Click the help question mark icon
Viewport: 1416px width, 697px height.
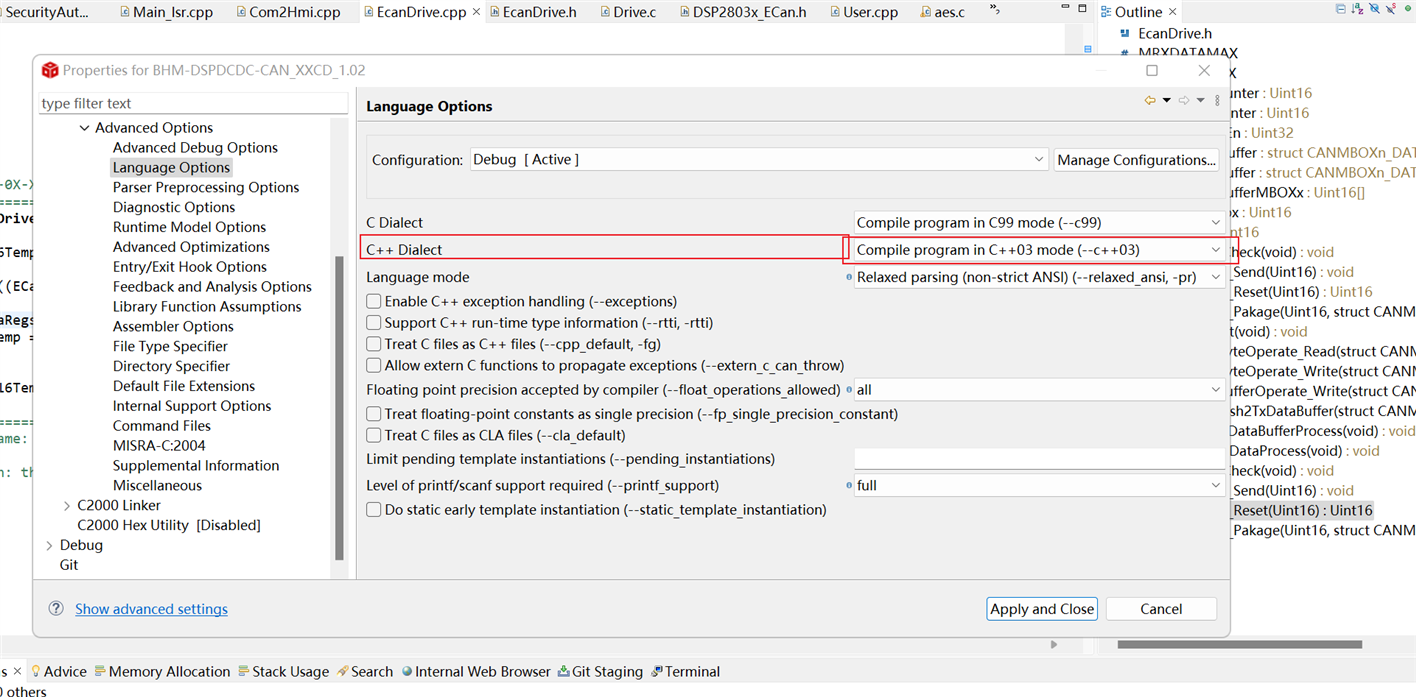(56, 609)
